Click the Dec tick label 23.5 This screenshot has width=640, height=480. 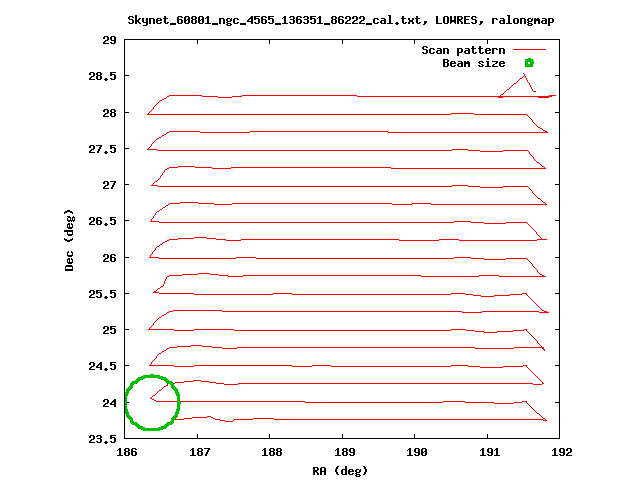(102, 439)
